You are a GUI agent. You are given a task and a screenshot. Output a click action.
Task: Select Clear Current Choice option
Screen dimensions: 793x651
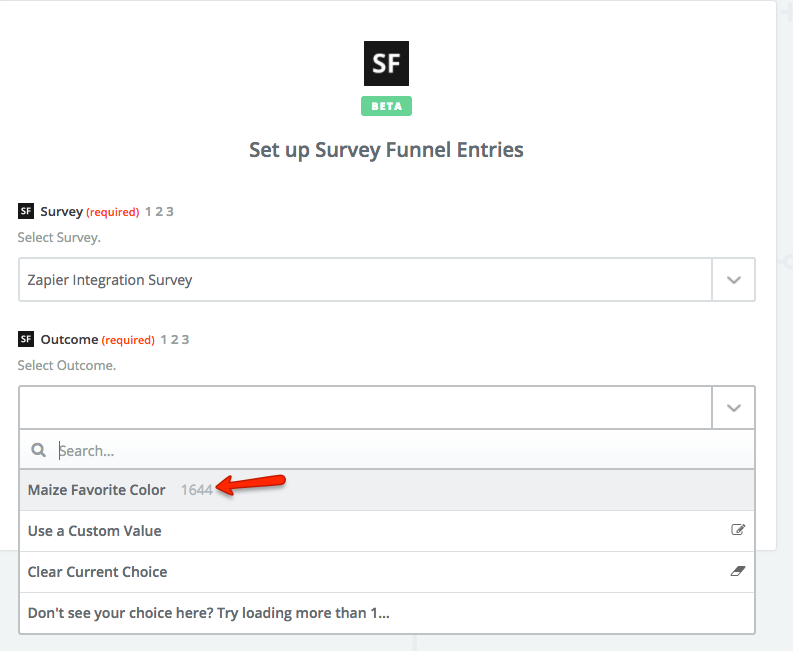click(98, 572)
